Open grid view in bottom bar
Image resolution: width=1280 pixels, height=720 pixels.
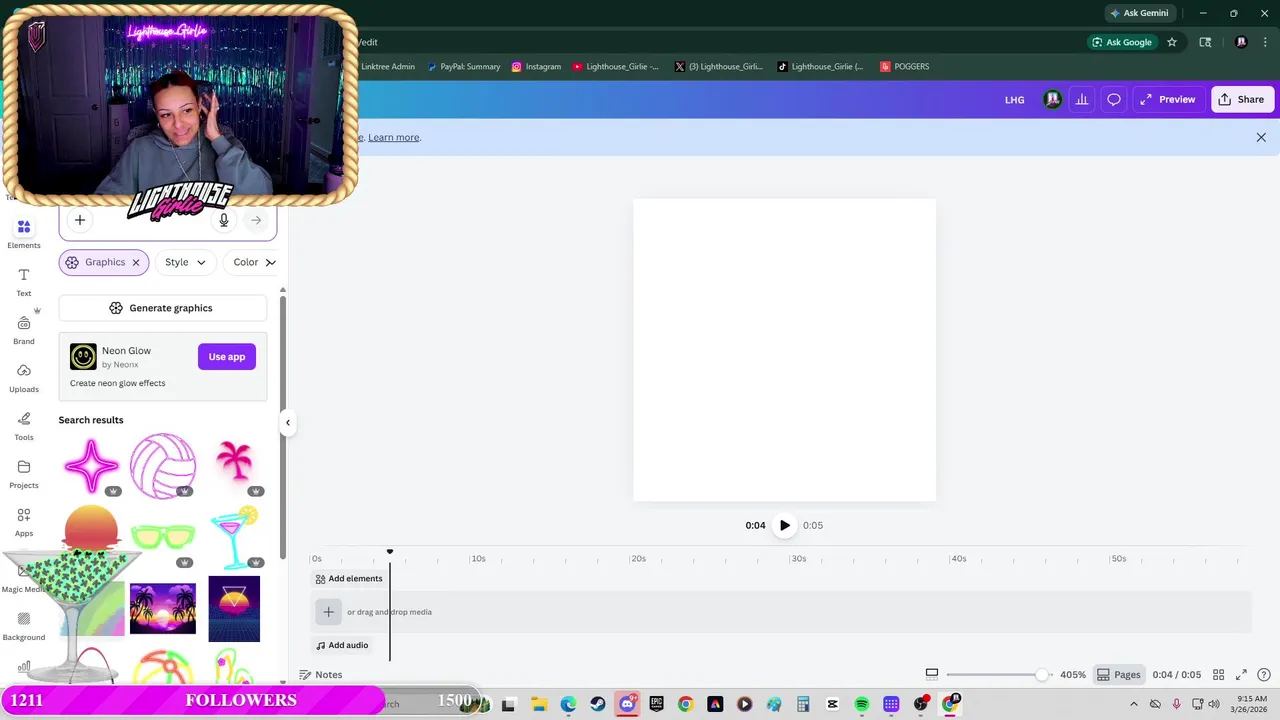coord(1218,675)
